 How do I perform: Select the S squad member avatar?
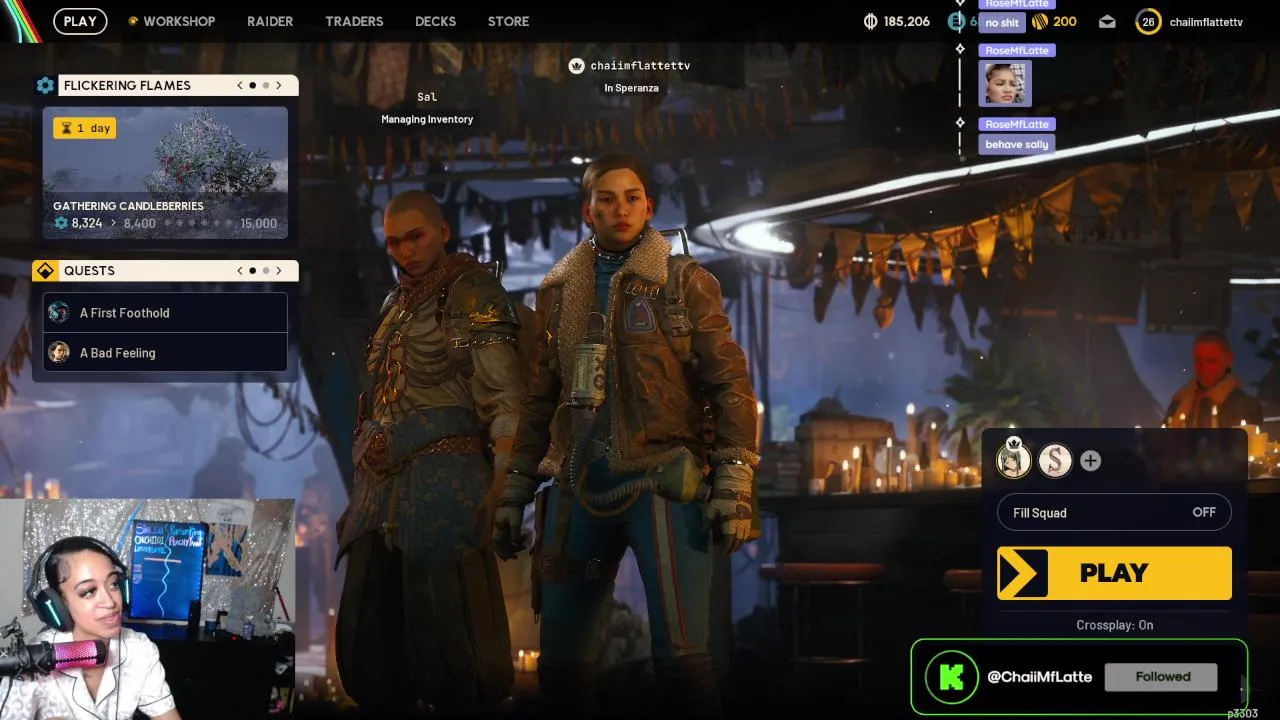click(x=1055, y=460)
